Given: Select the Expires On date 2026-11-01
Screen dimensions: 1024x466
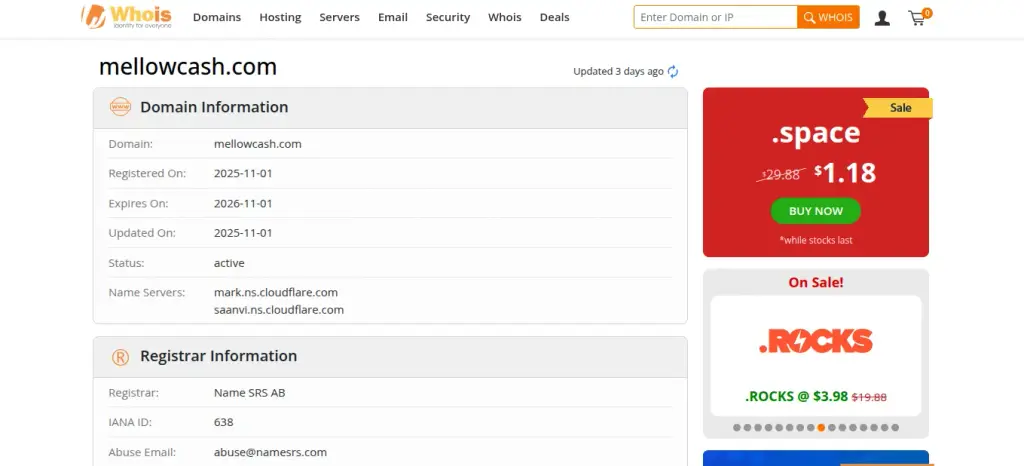Looking at the screenshot, I should coord(243,204).
